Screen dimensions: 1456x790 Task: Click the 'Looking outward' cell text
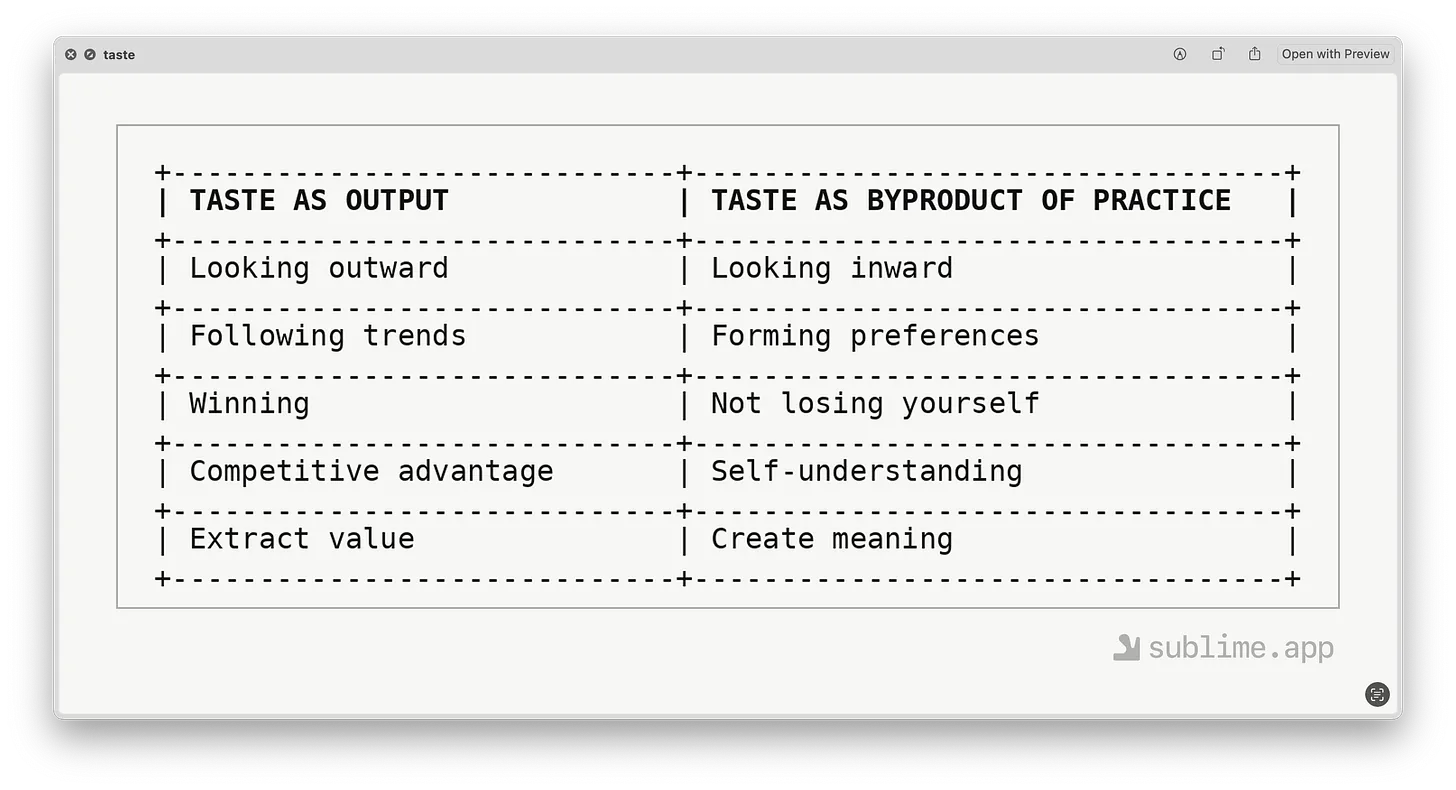coord(319,268)
